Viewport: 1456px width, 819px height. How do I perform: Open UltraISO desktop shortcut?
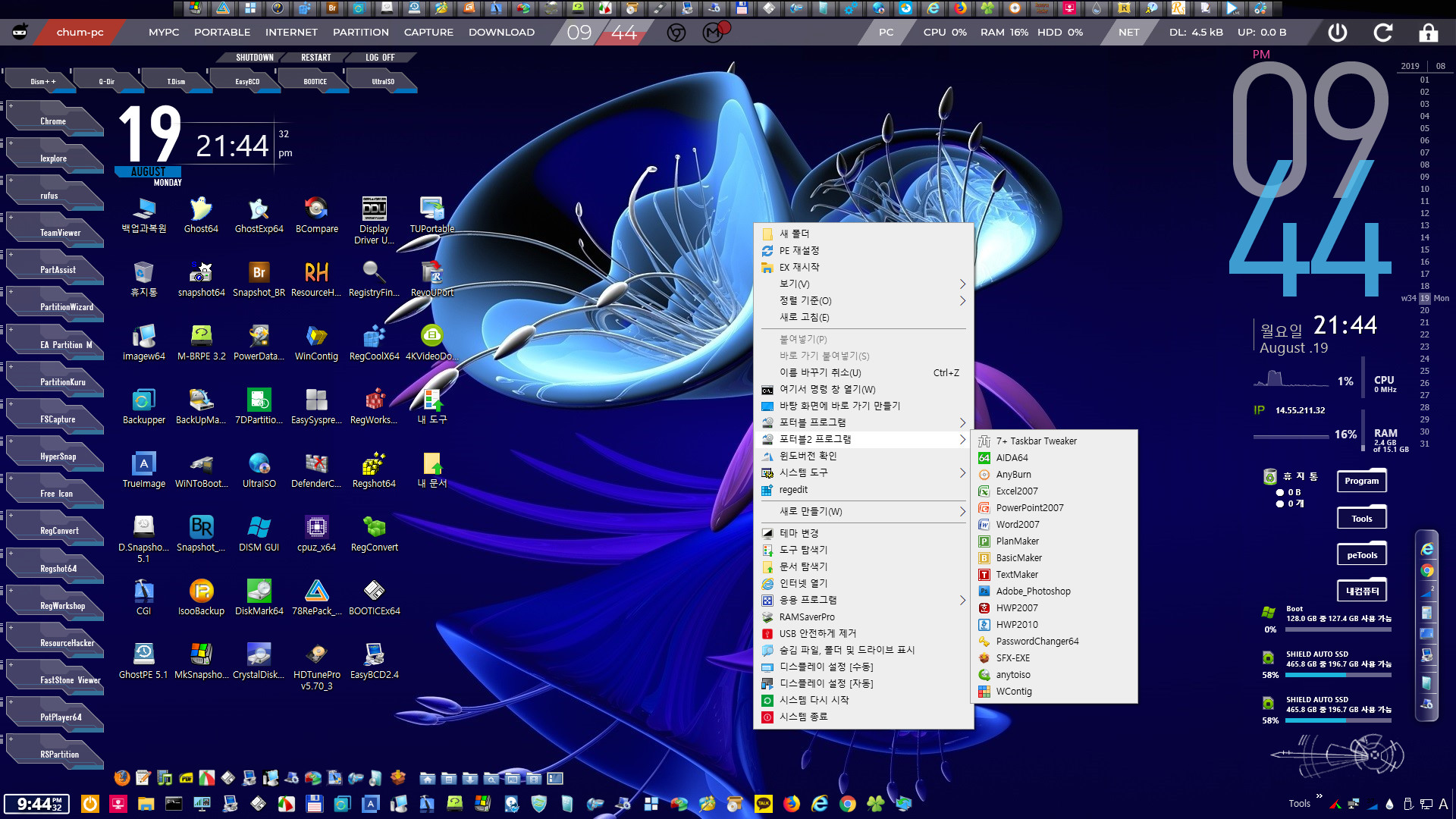coord(259,469)
